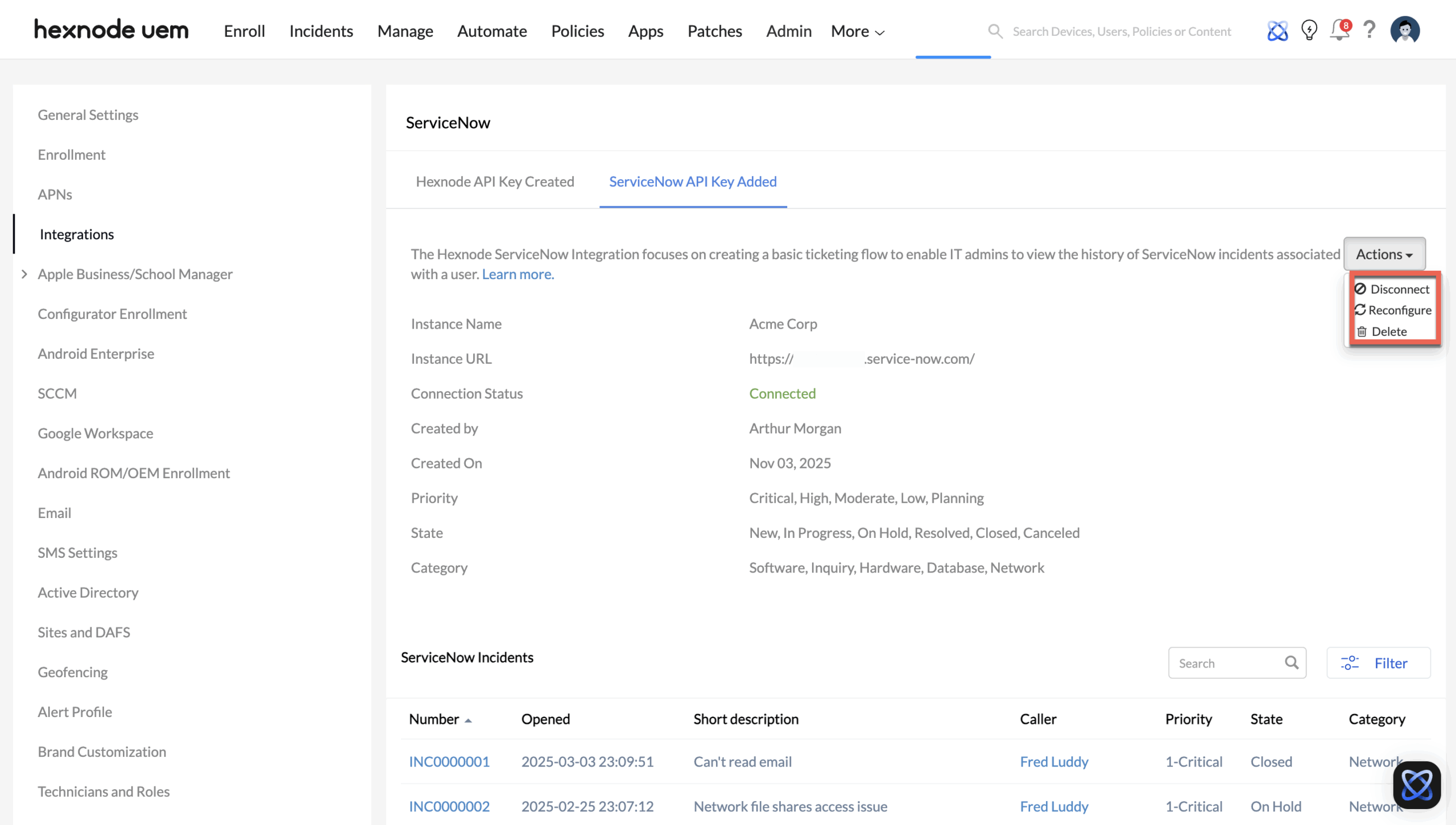The height and width of the screenshot is (825, 1456).
Task: Click the magnifier in incidents search box
Action: tap(1292, 662)
